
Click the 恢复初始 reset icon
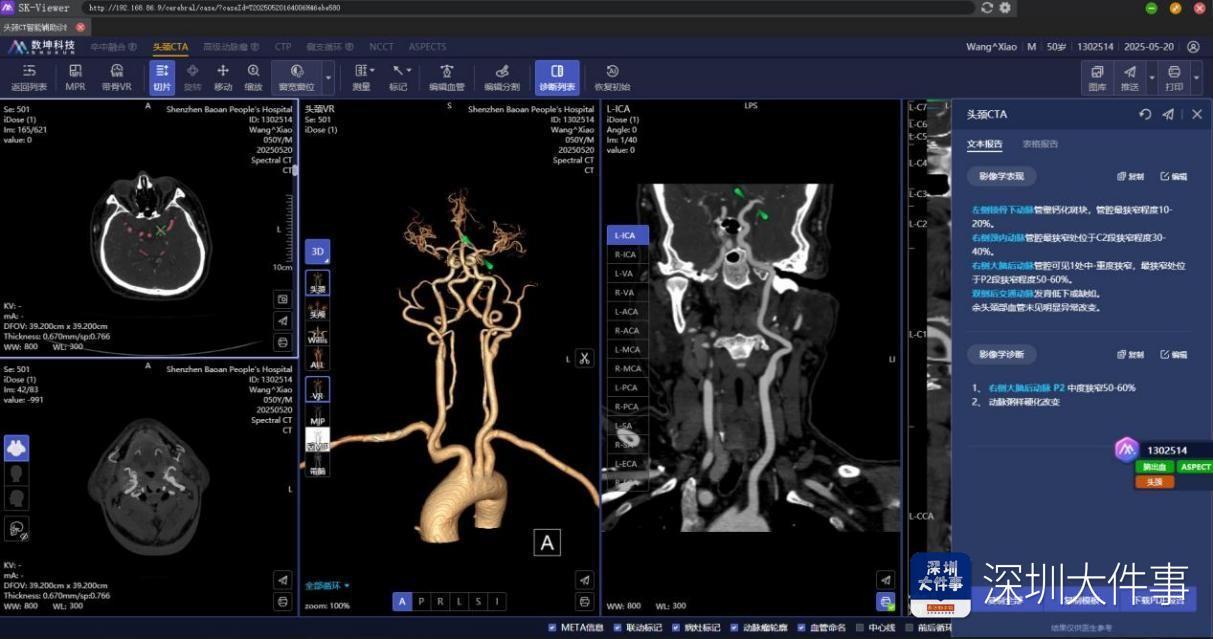[x=612, y=77]
